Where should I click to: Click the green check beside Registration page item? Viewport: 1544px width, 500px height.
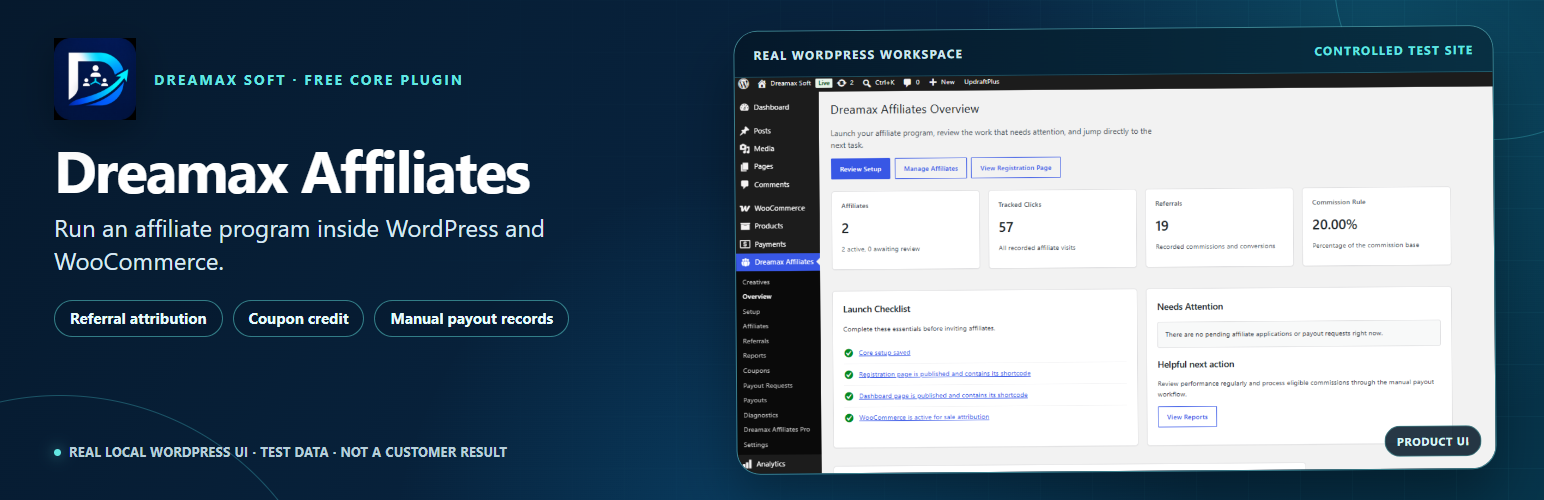click(848, 374)
